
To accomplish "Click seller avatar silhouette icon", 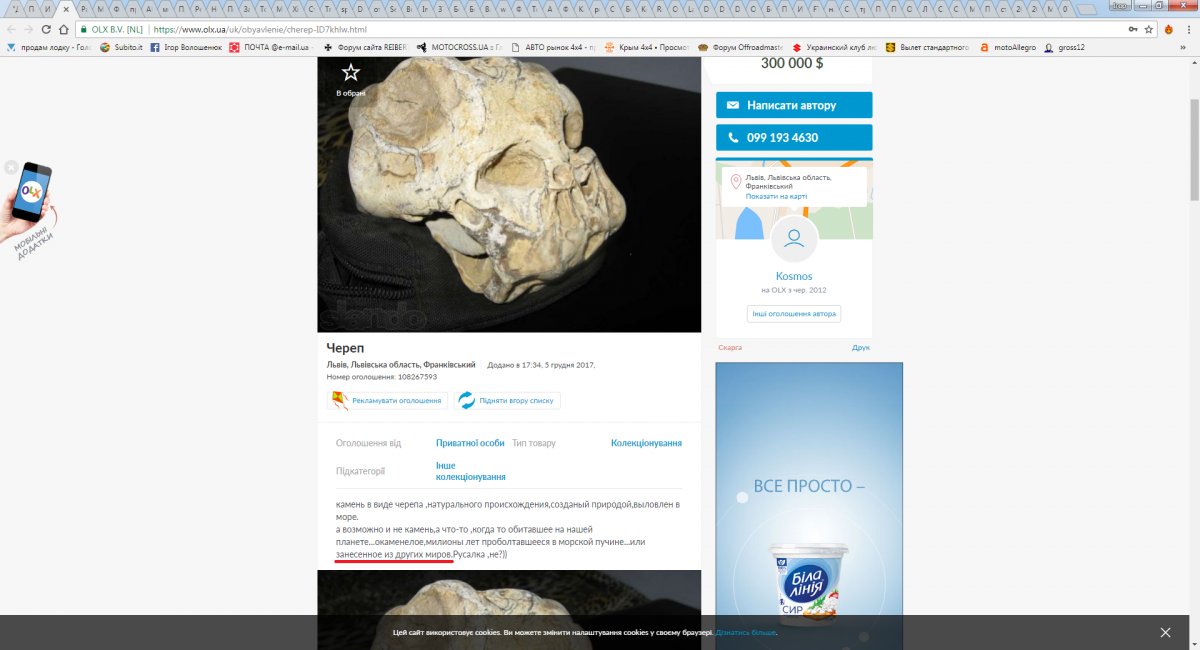I will click(794, 240).
